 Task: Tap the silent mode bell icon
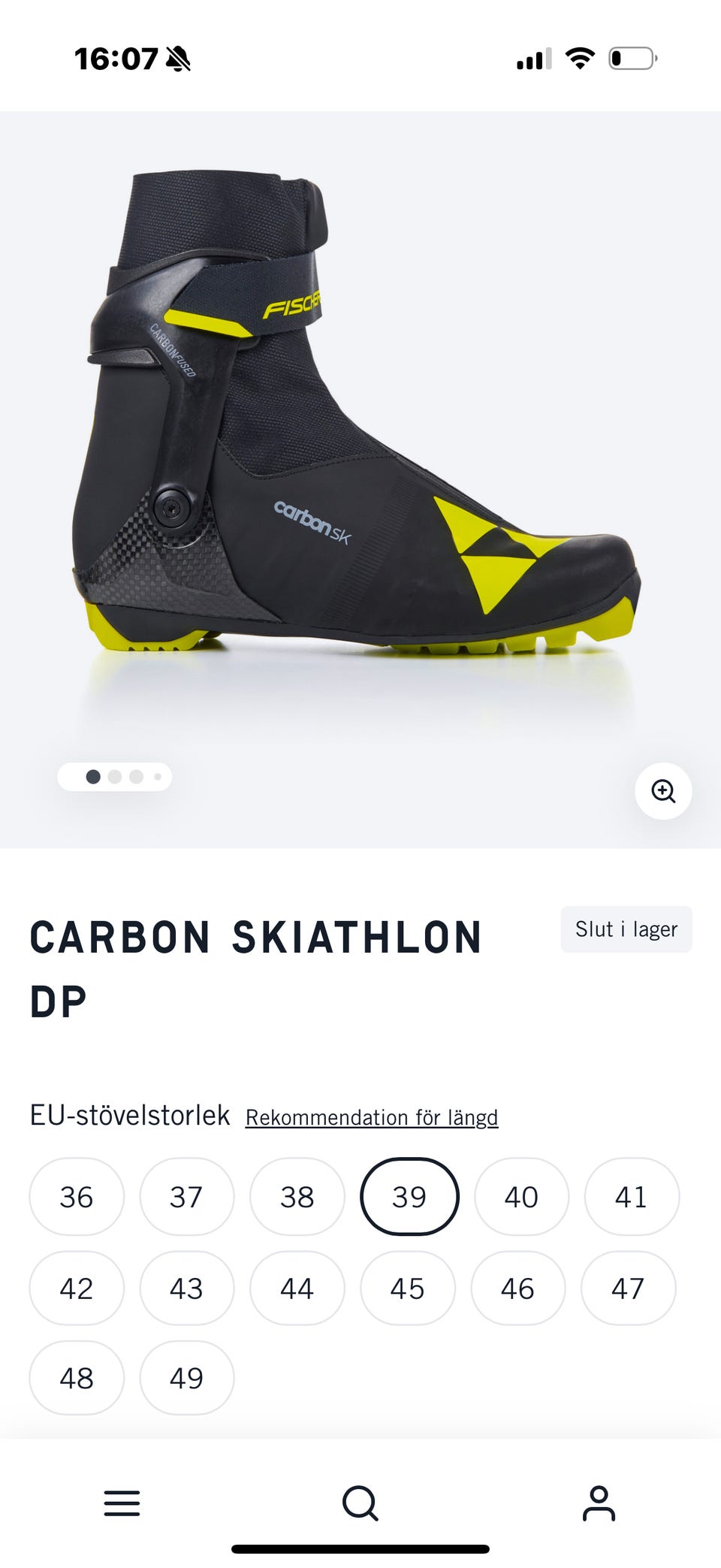point(178,58)
